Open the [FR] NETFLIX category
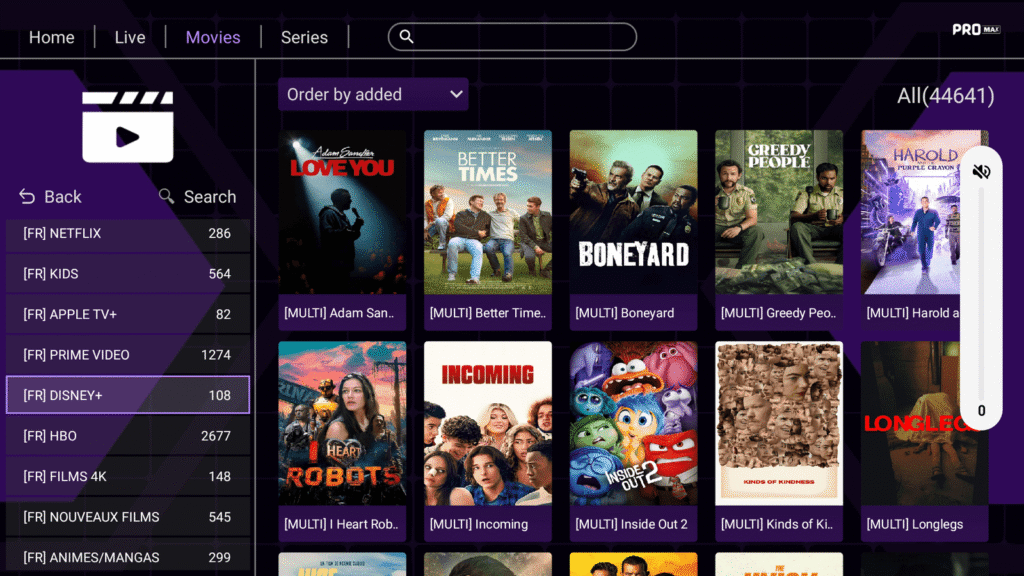This screenshot has width=1024, height=576. click(128, 233)
